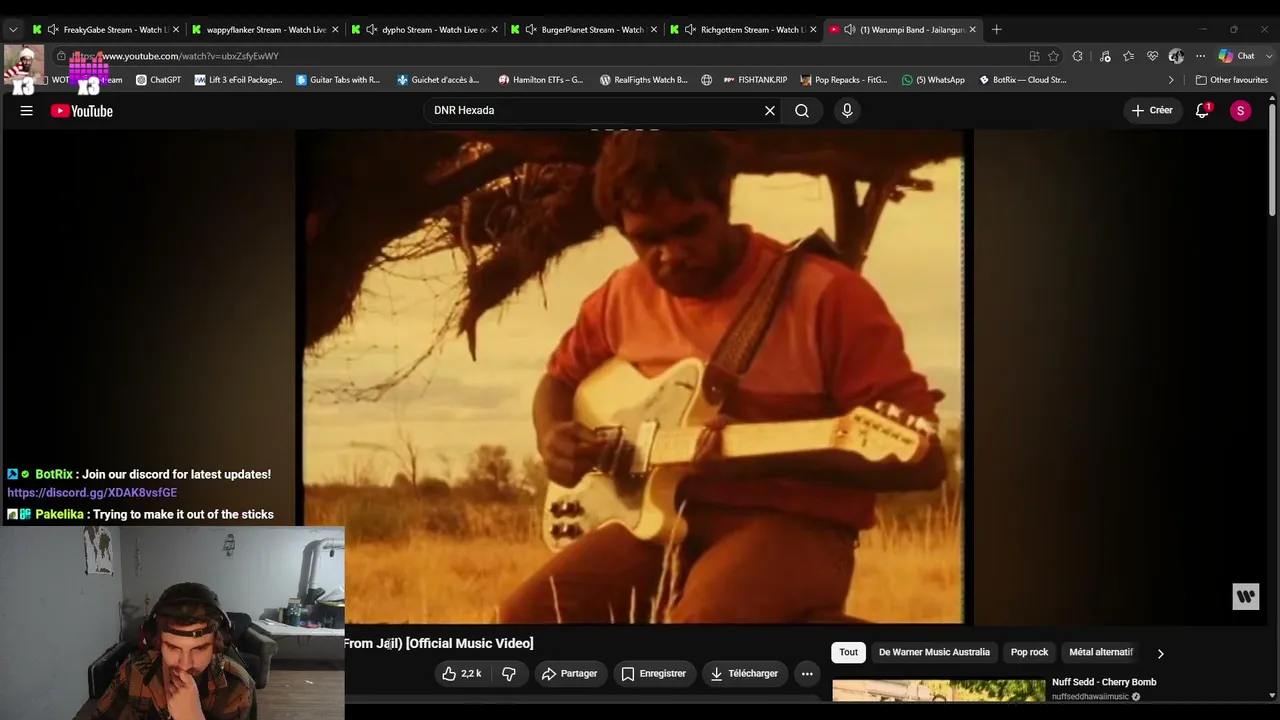The image size is (1280, 720).
Task: Mute the dypho Stream tab audio icon
Action: (x=372, y=30)
